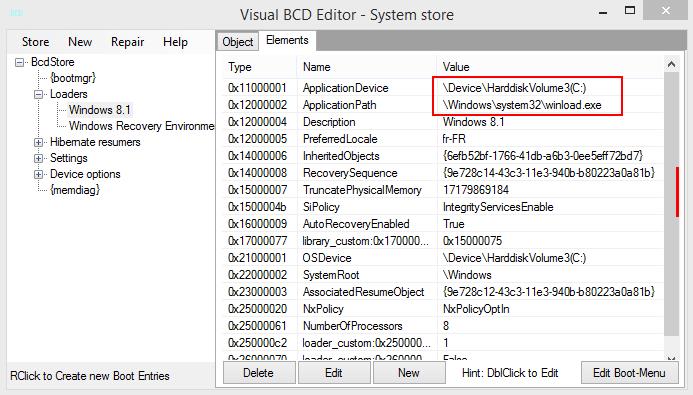Click the 0x250000c2 type cell
Image resolution: width=693 pixels, height=395 pixels.
point(257,343)
